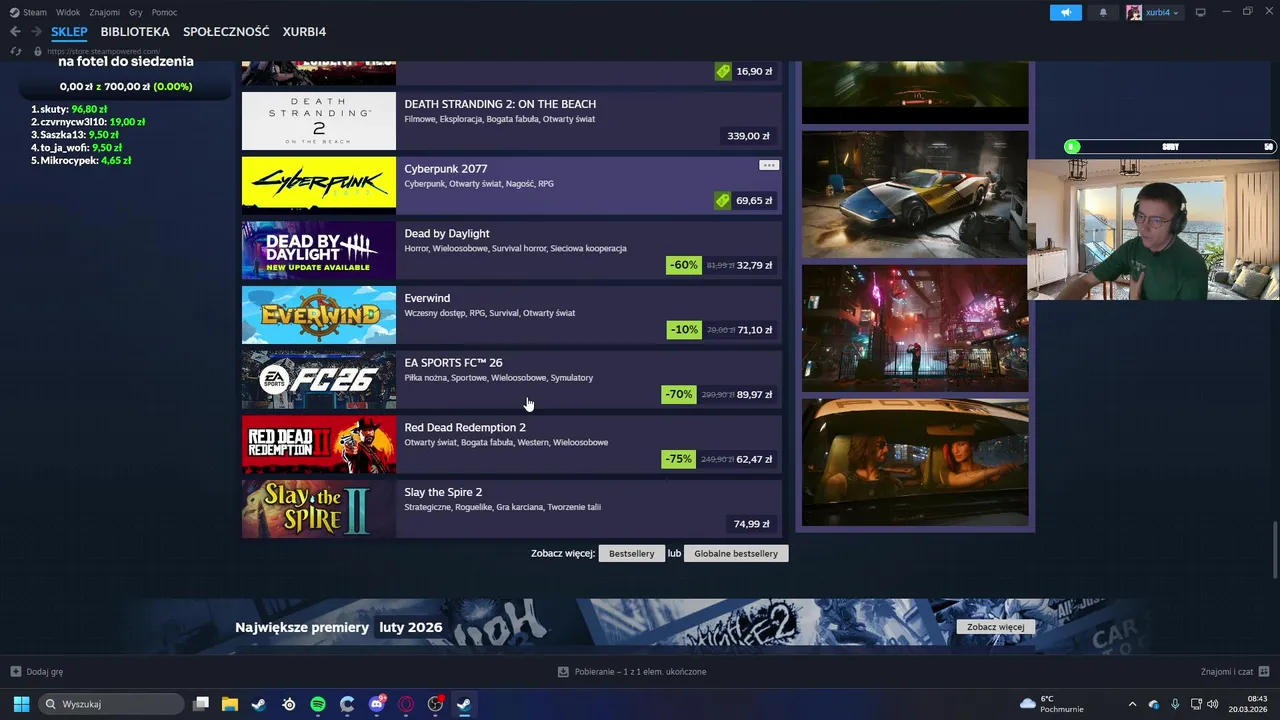Click the 339,00 zł price
The width and height of the screenshot is (1280, 720).
tap(748, 136)
